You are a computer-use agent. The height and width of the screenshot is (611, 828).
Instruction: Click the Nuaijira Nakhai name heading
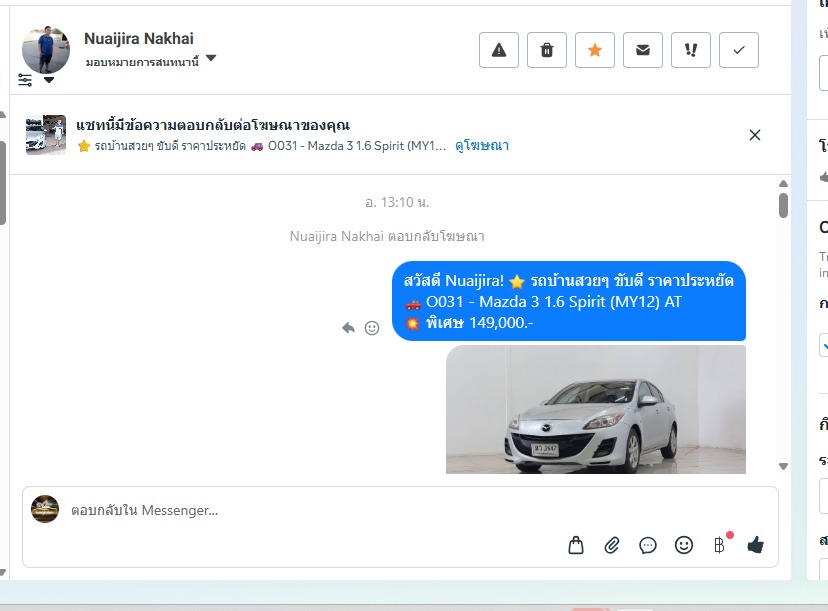(139, 39)
